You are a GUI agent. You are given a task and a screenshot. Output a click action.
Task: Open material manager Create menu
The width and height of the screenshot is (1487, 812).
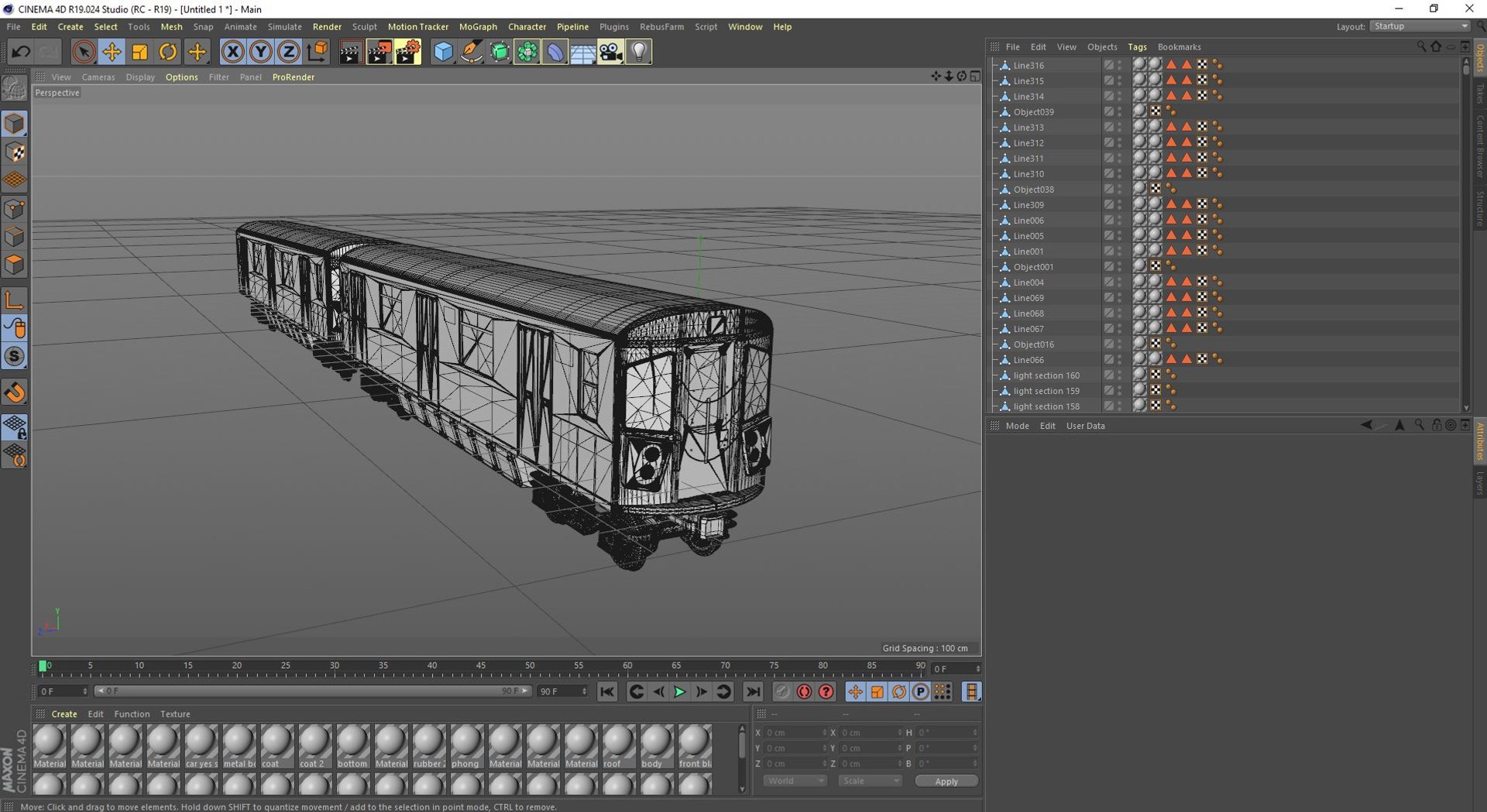[64, 714]
